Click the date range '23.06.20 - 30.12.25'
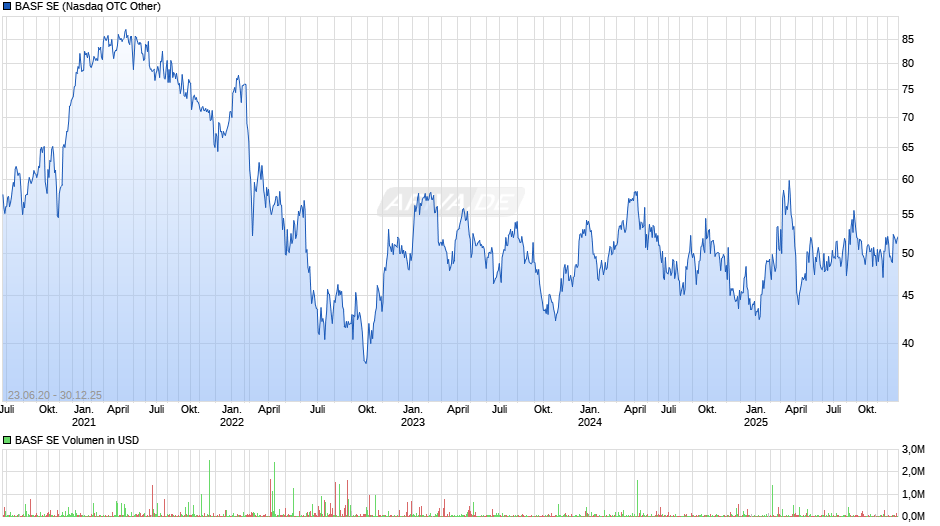The width and height of the screenshot is (940, 526). (55, 395)
